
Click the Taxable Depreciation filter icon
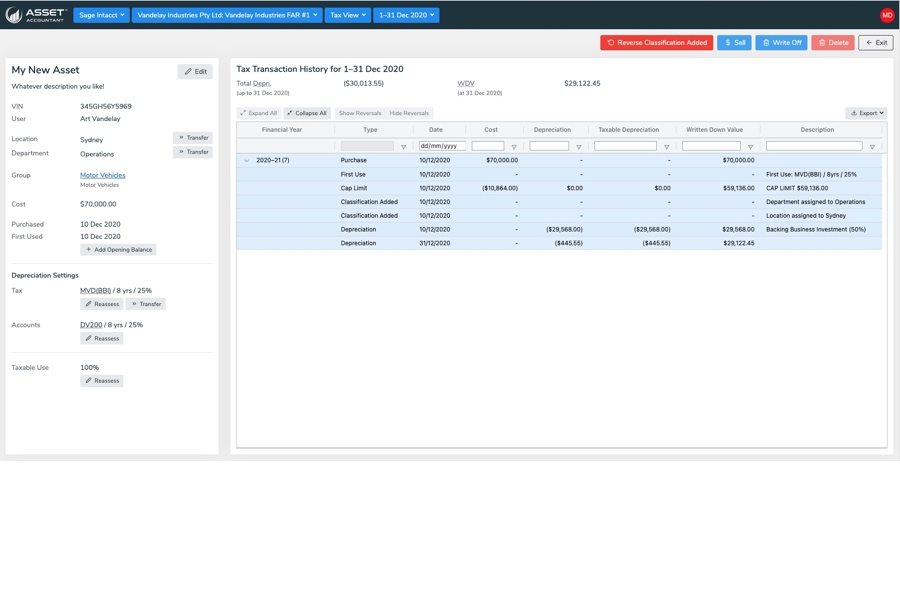point(666,147)
